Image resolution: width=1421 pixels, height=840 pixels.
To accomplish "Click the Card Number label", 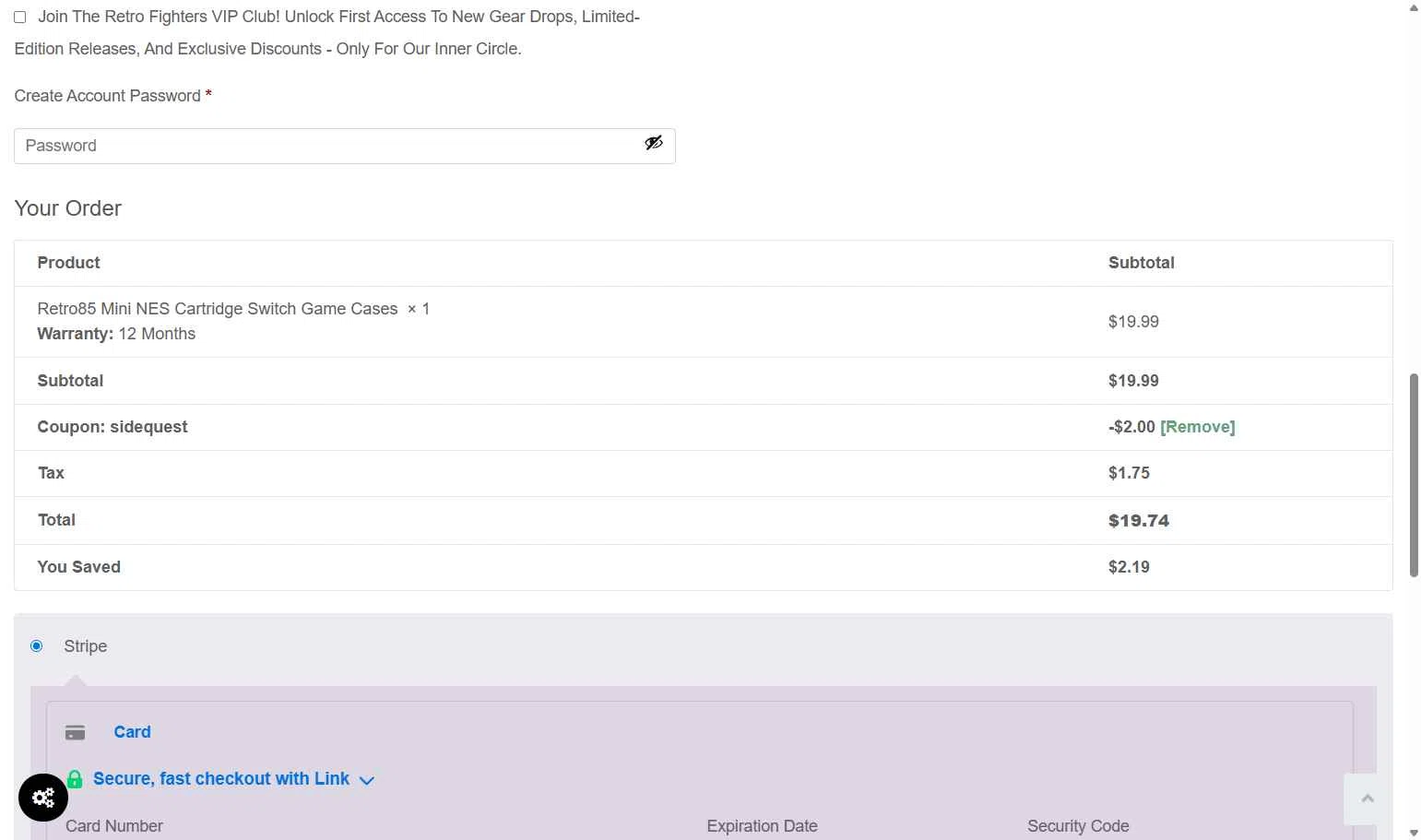I will tap(114, 826).
